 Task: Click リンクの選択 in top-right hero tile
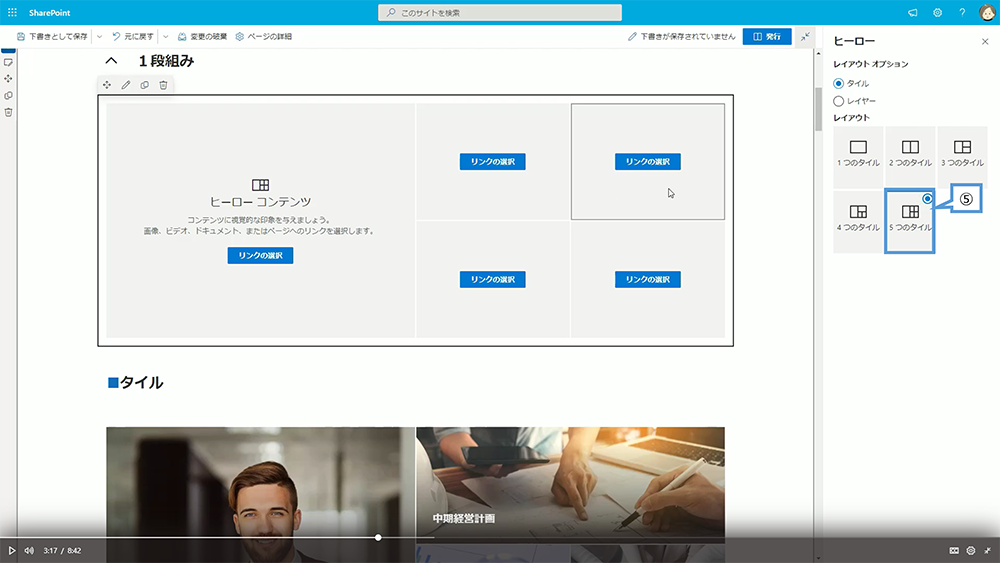click(647, 161)
